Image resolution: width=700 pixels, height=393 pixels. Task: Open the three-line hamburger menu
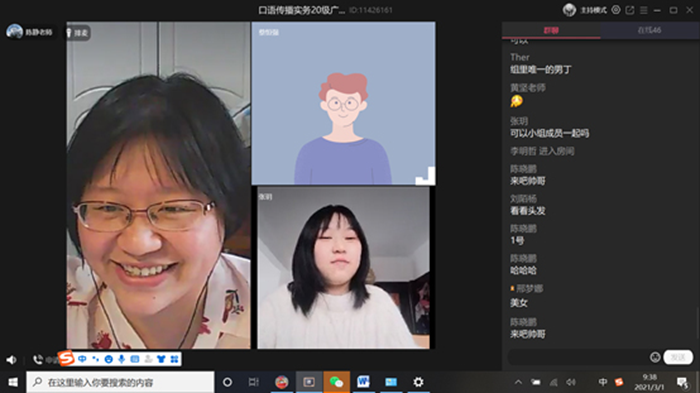pyautogui.click(x=644, y=10)
